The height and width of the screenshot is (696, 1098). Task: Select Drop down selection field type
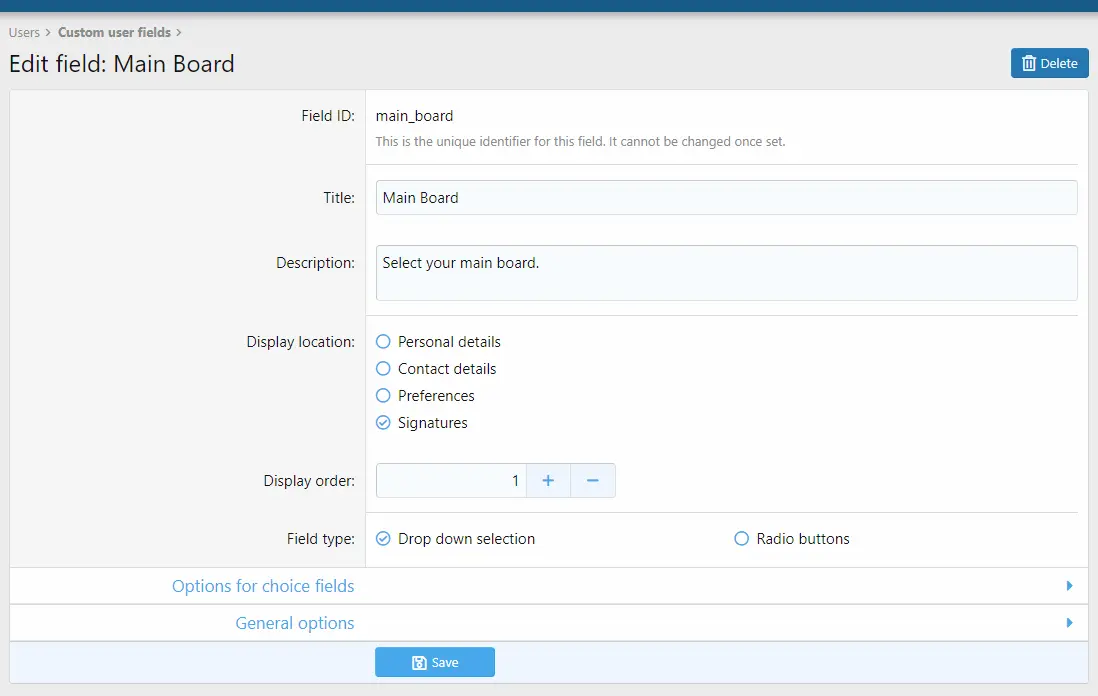coord(383,538)
